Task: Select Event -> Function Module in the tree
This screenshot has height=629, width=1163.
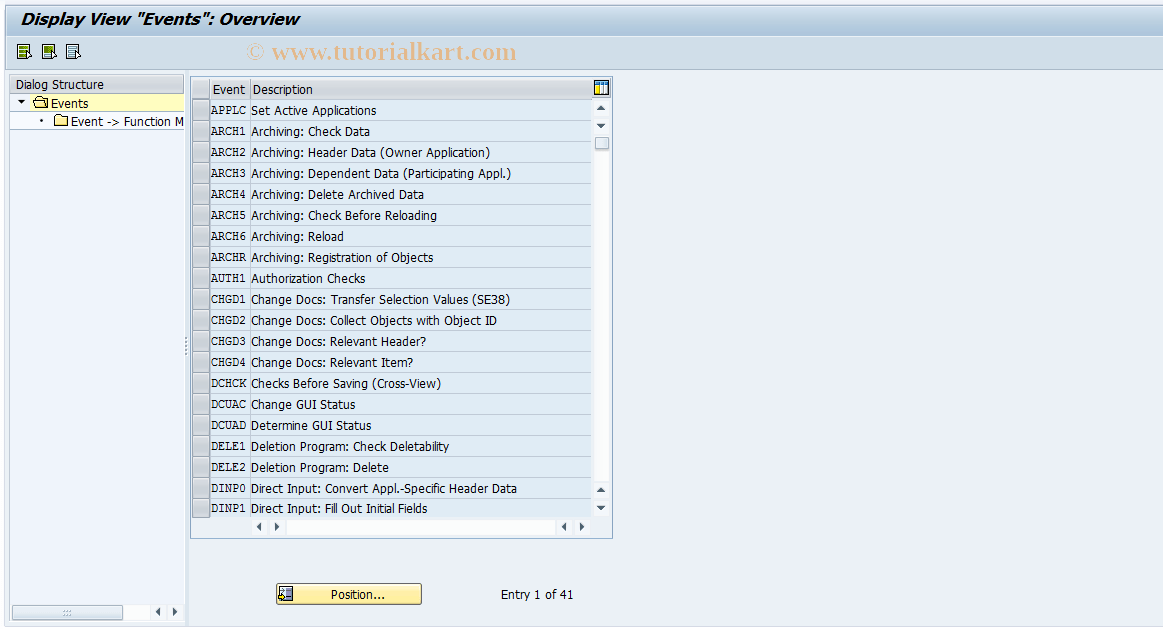Action: [x=126, y=121]
